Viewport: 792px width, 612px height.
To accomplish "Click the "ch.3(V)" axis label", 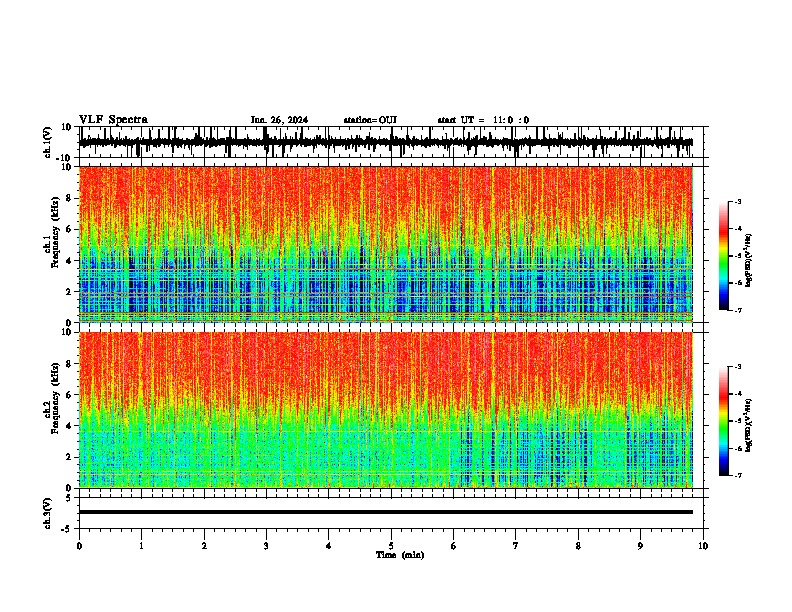I will [x=48, y=513].
